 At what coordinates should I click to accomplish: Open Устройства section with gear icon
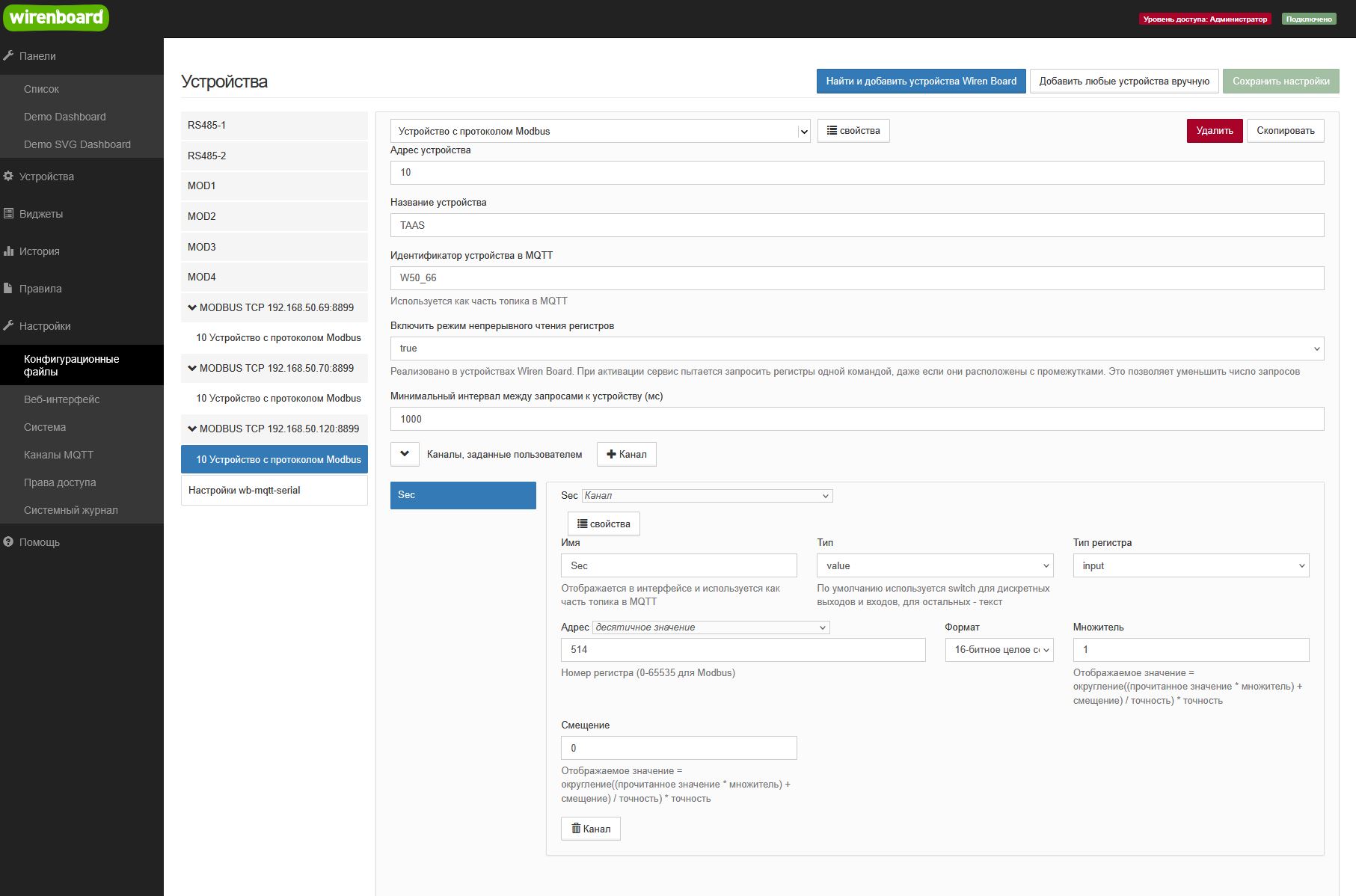pyautogui.click(x=46, y=177)
